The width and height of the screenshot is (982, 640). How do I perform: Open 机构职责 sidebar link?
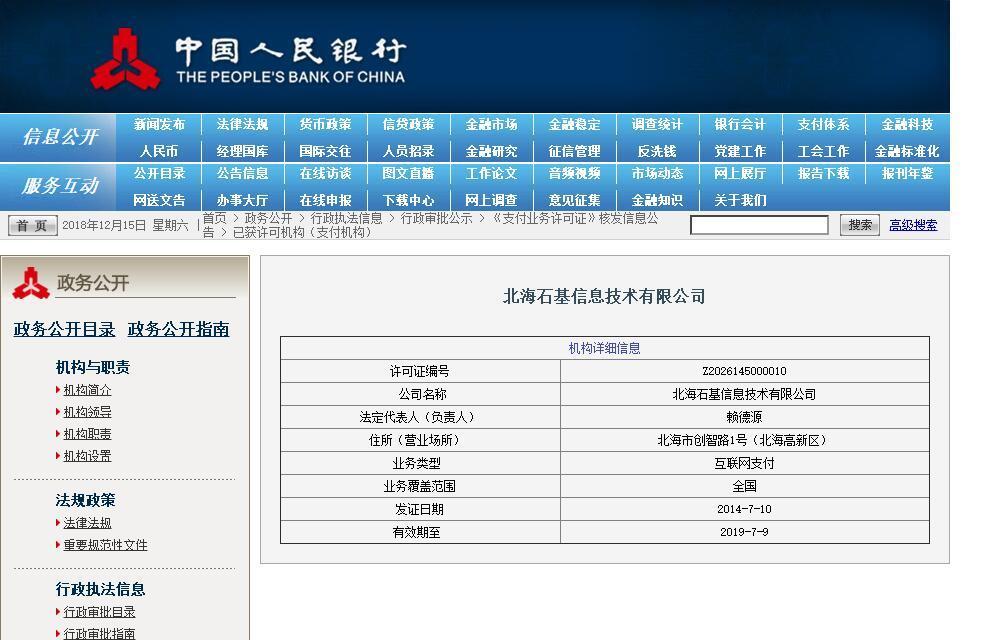(x=87, y=434)
